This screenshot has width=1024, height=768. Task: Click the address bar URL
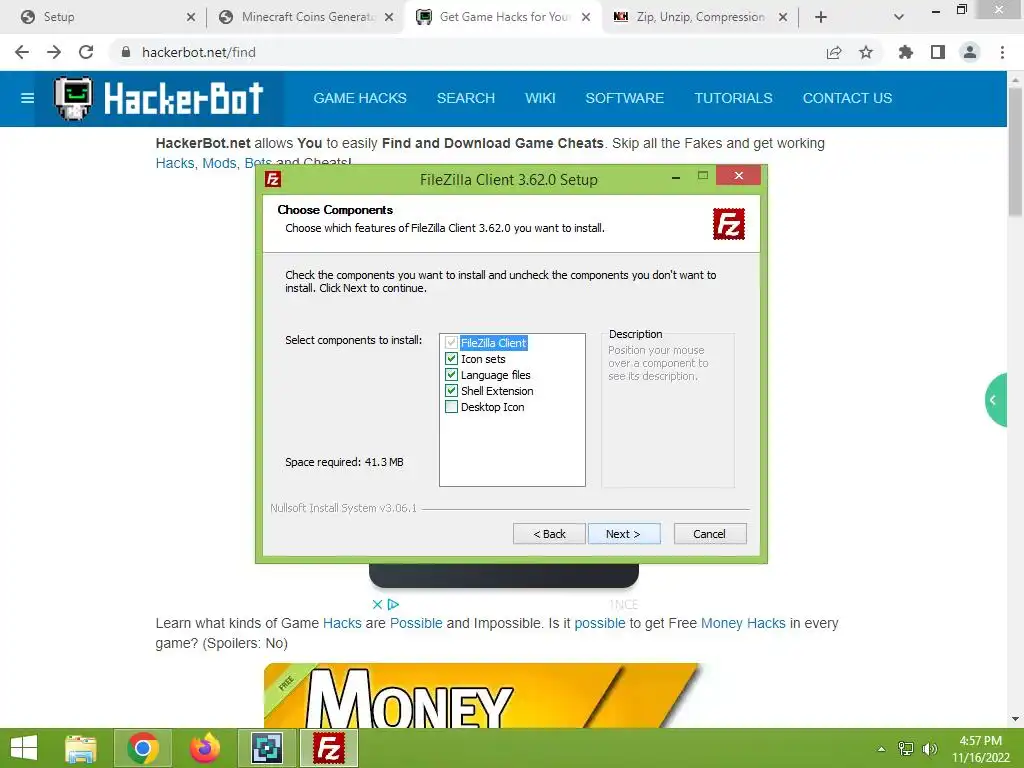click(x=199, y=52)
